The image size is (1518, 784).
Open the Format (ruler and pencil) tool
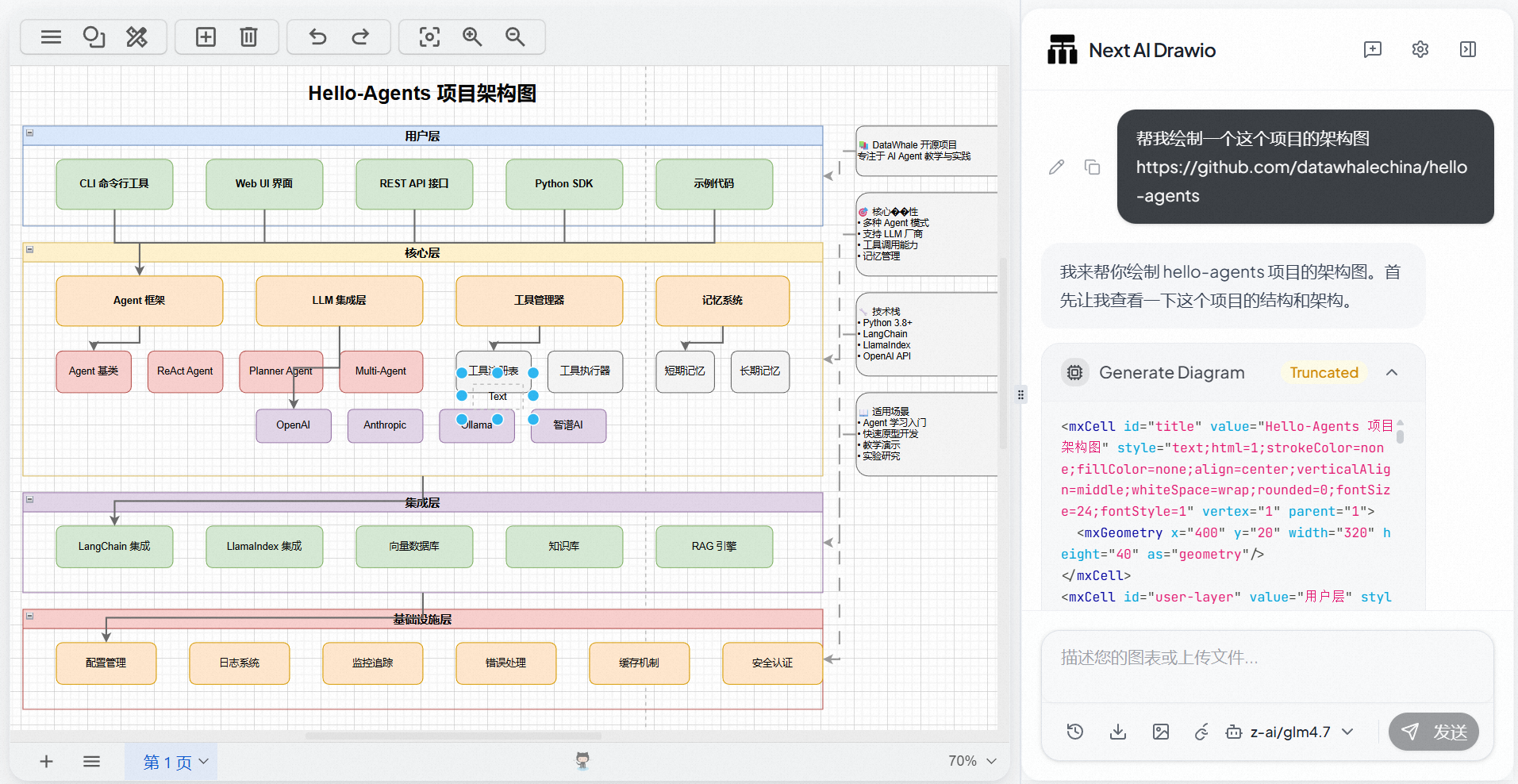click(136, 37)
